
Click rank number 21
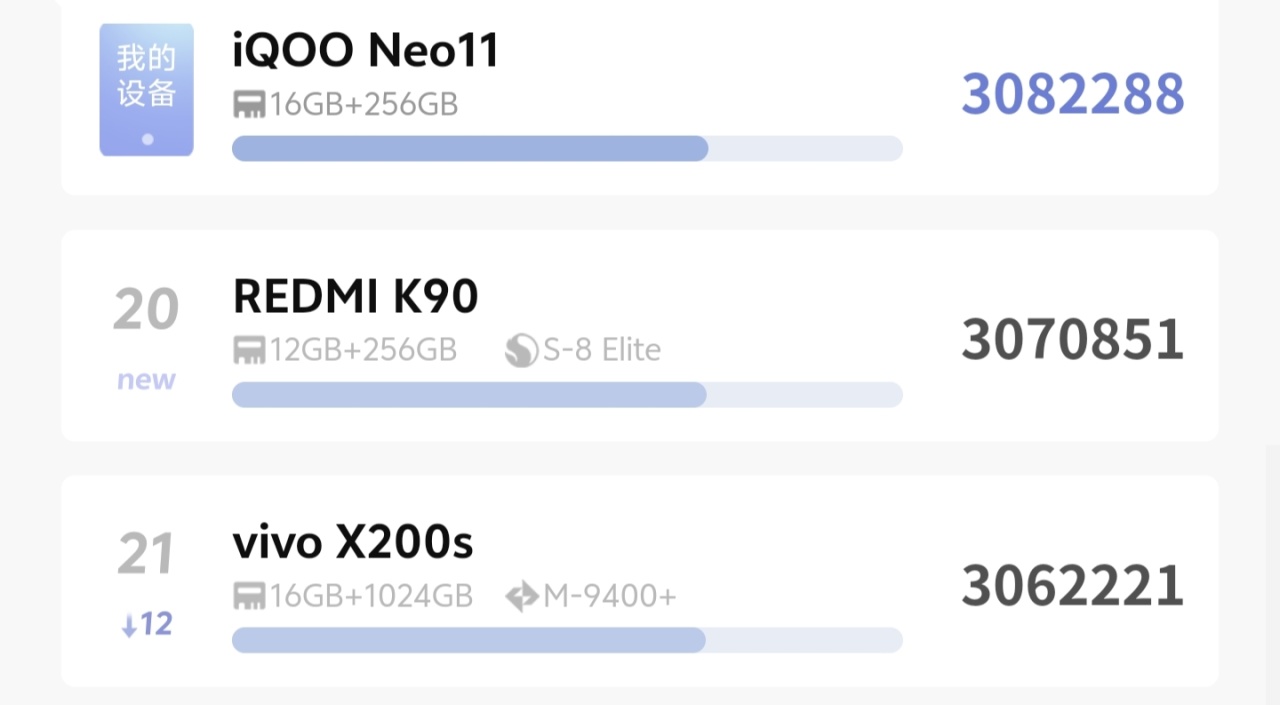pyautogui.click(x=146, y=555)
